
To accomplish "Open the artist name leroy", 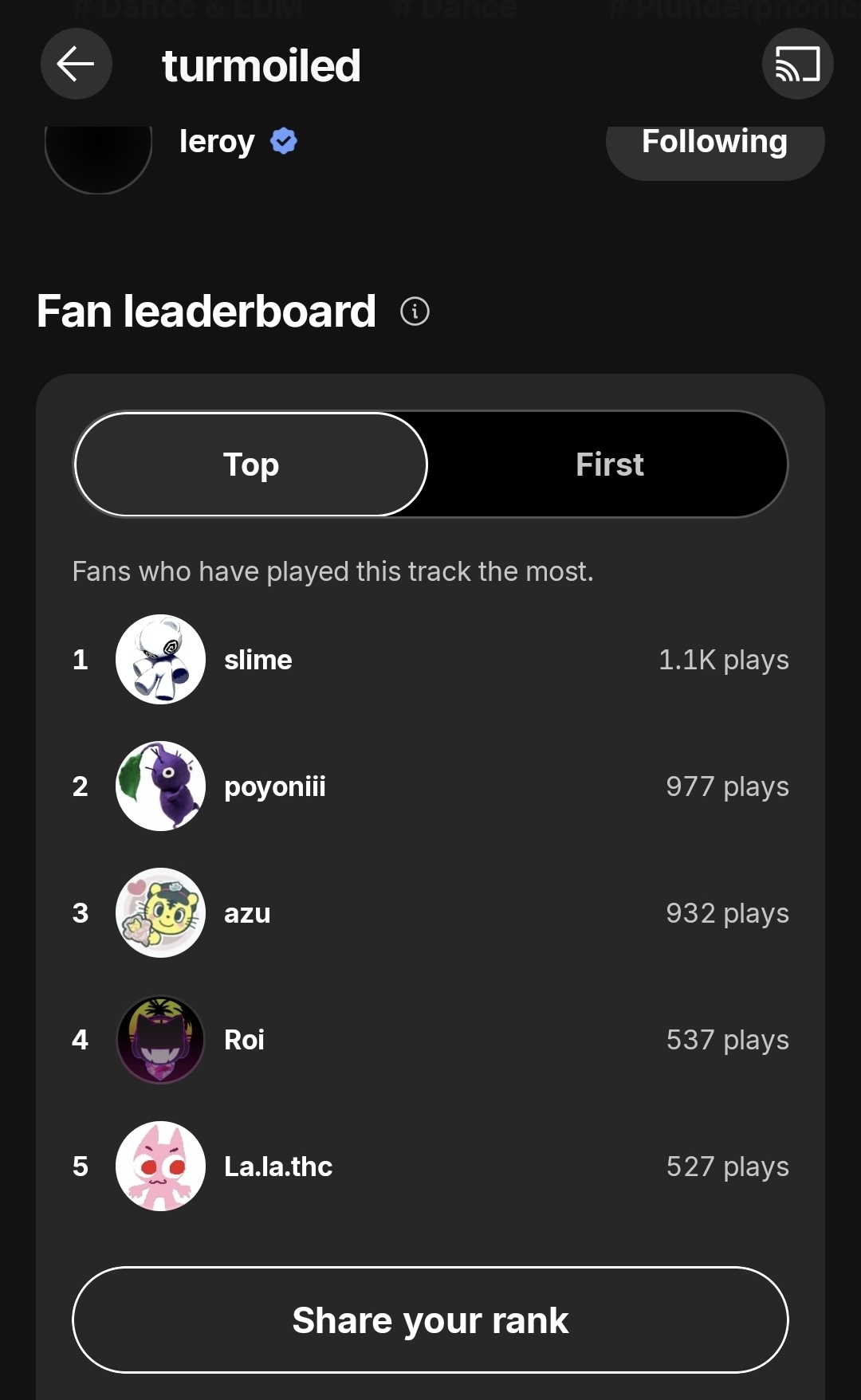I will click(x=217, y=142).
